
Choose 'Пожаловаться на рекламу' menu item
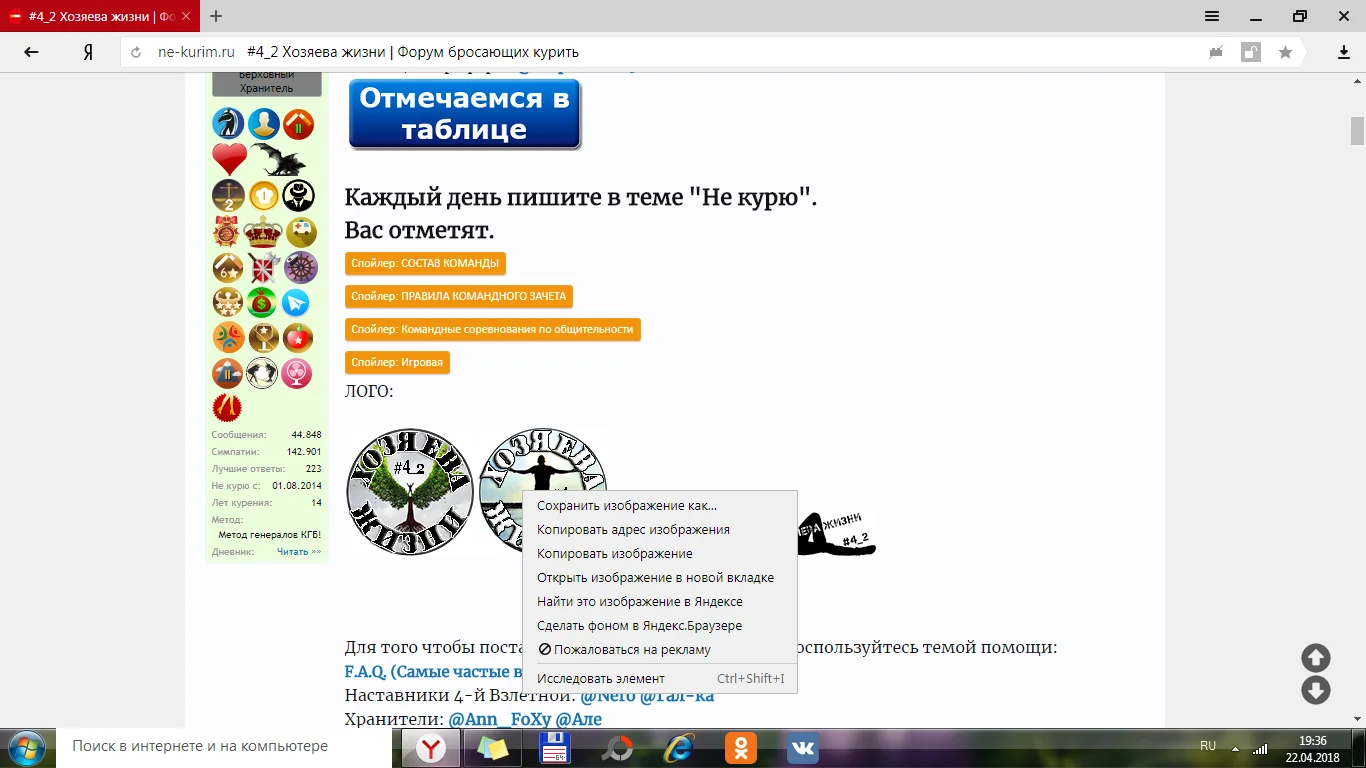[x=660, y=650]
